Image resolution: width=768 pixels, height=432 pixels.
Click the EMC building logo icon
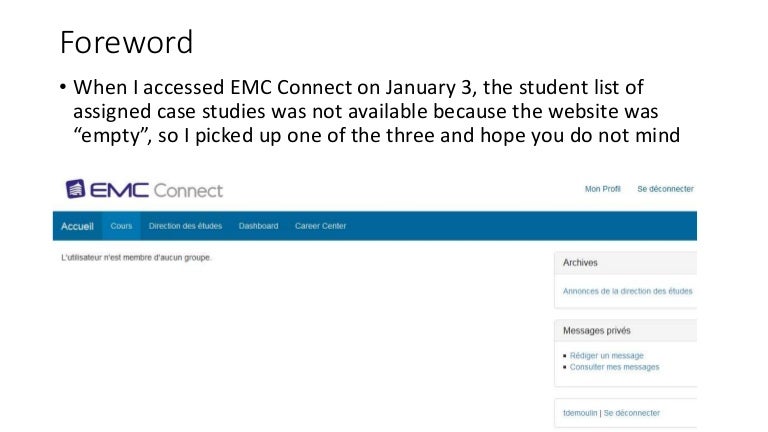(x=76, y=189)
